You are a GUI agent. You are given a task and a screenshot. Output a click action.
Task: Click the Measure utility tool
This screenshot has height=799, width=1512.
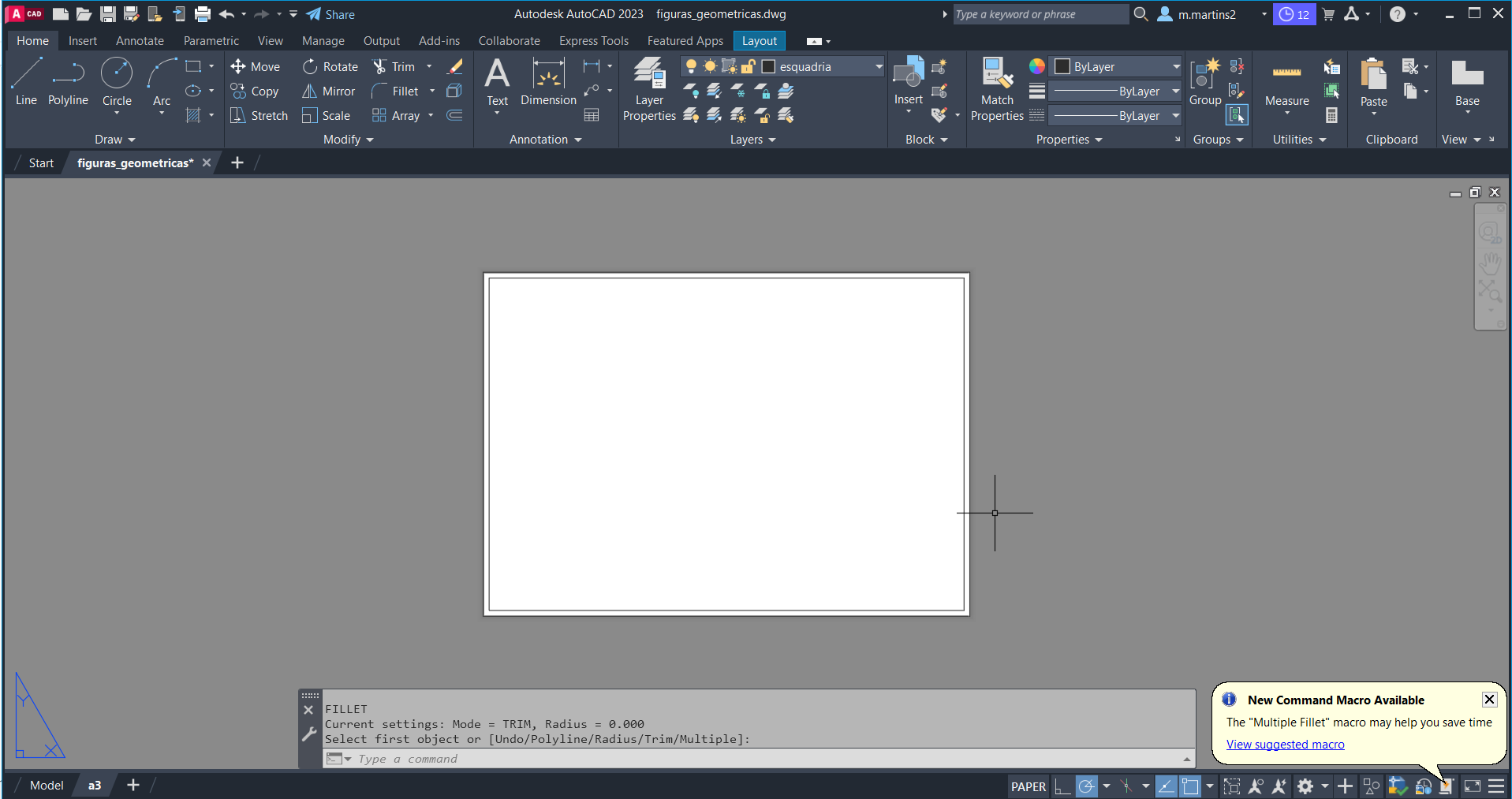click(x=1286, y=83)
